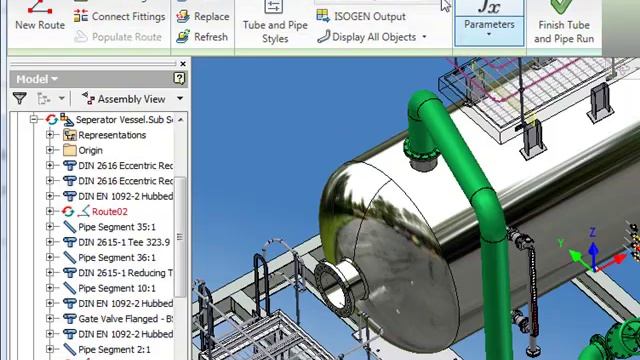Screen dimensions: 640x360
Task: Select DIN EN 1092-2 Hubbed below Gate Valve
Action: click(x=125, y=334)
